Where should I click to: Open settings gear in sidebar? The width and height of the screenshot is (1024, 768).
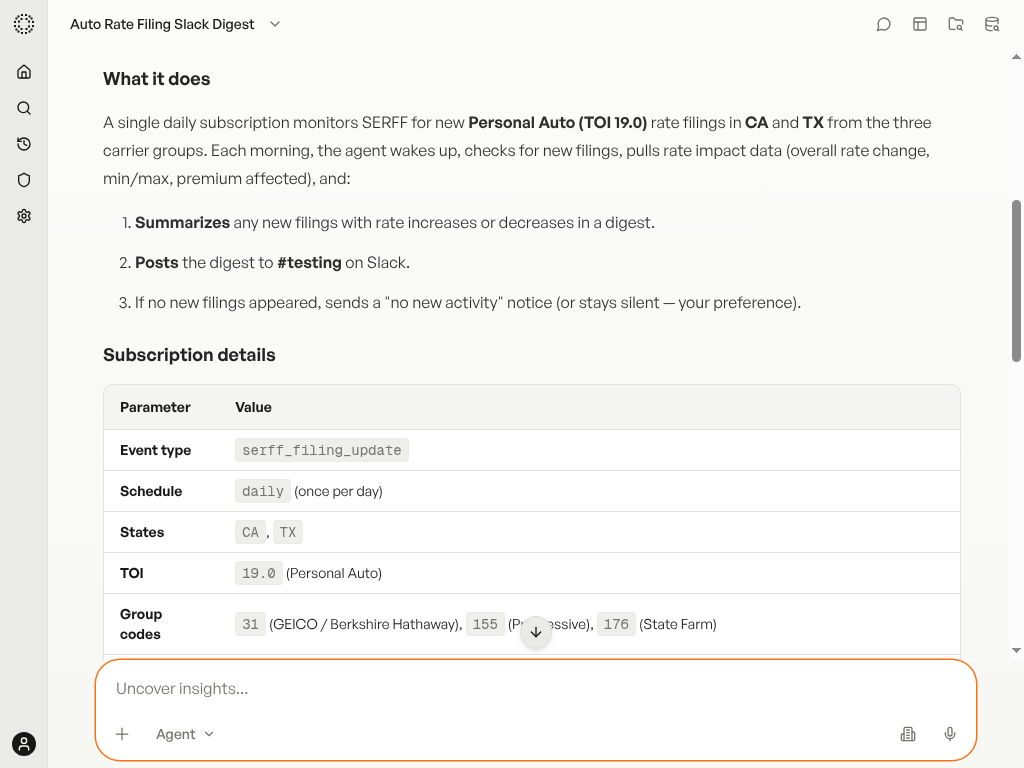[24, 216]
